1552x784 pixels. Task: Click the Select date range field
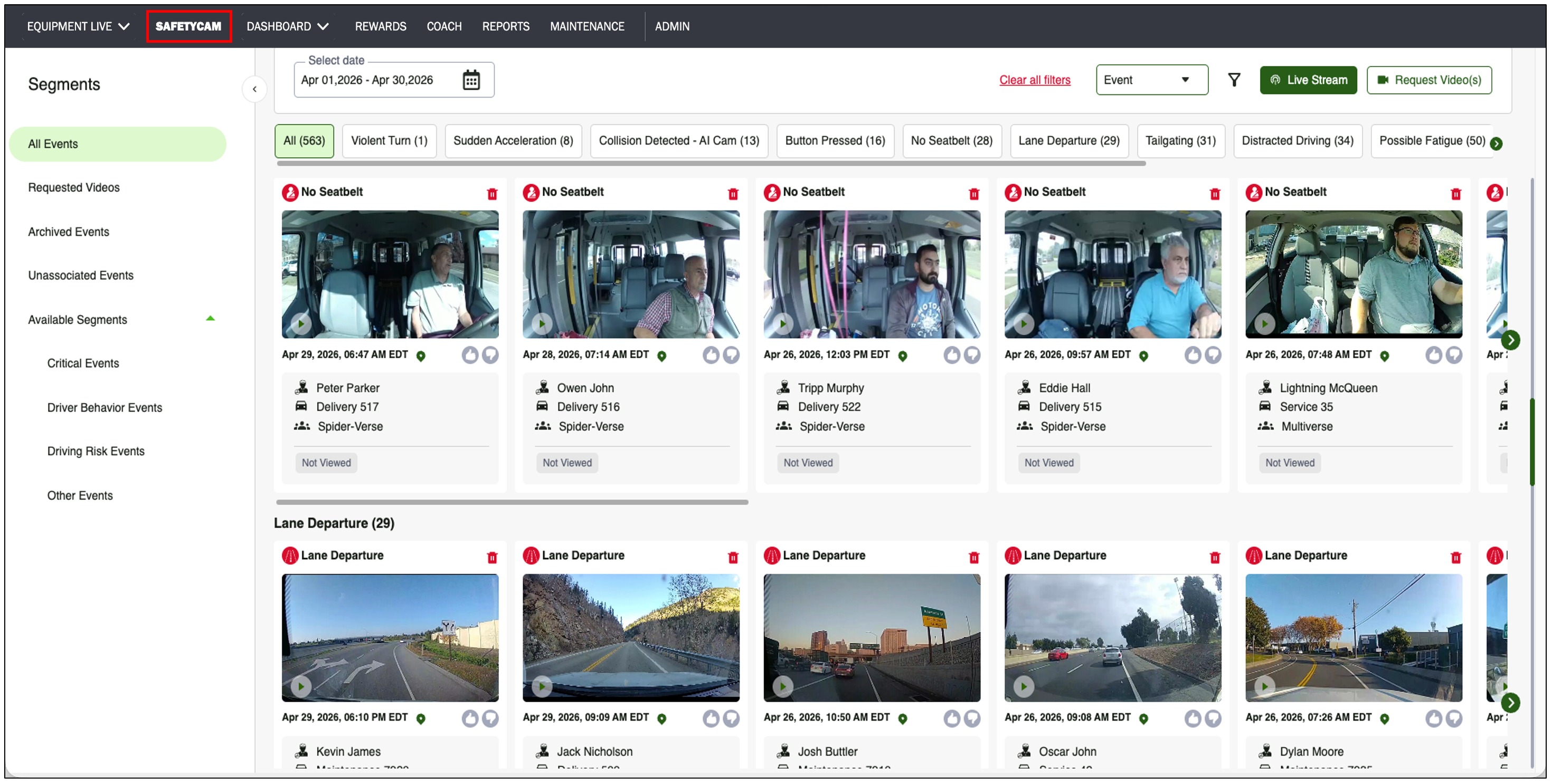tap(394, 80)
